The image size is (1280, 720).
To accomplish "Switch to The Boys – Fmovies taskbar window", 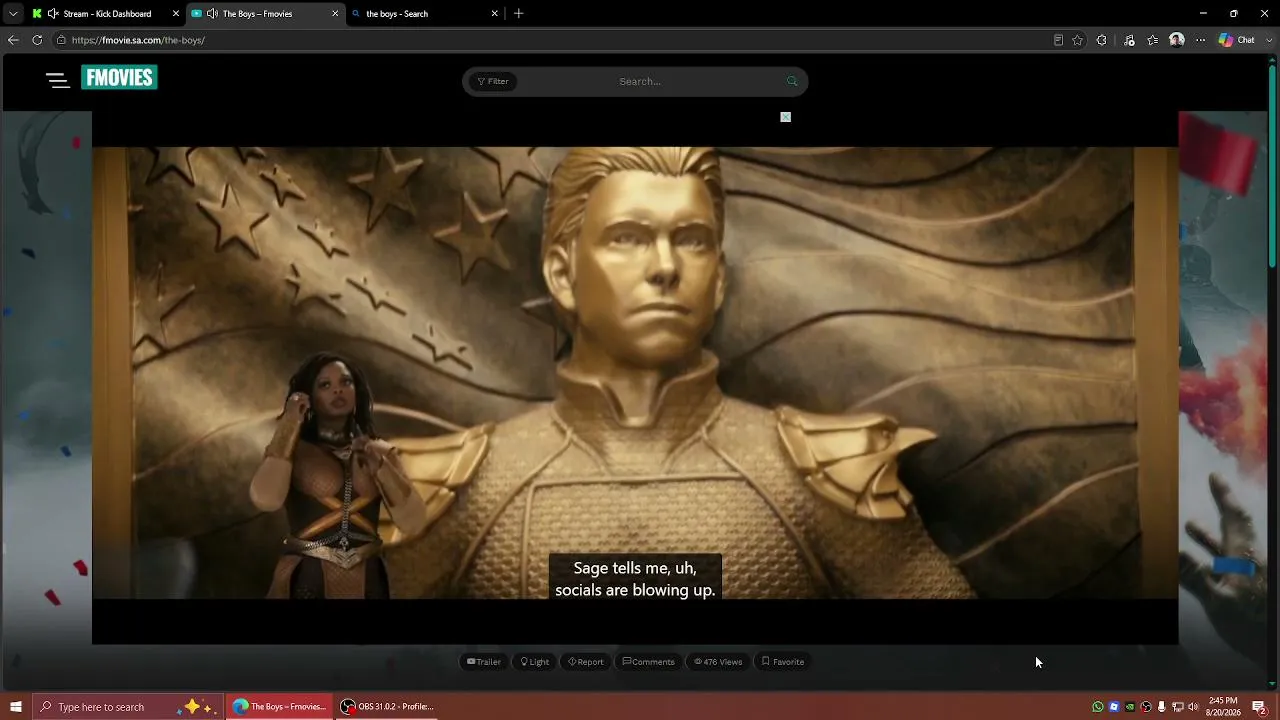I will tap(279, 707).
